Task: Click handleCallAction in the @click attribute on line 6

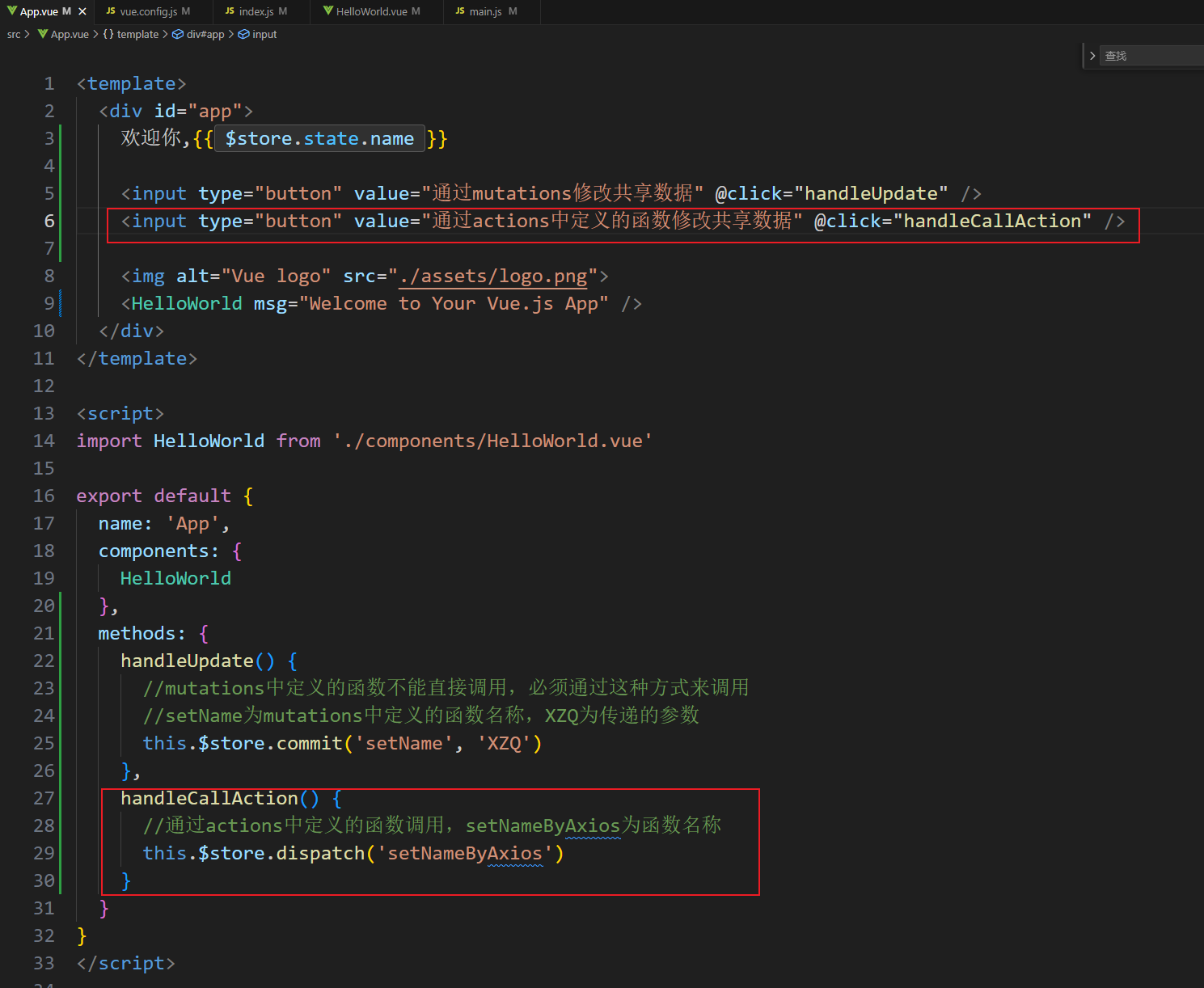Action: 992,221
